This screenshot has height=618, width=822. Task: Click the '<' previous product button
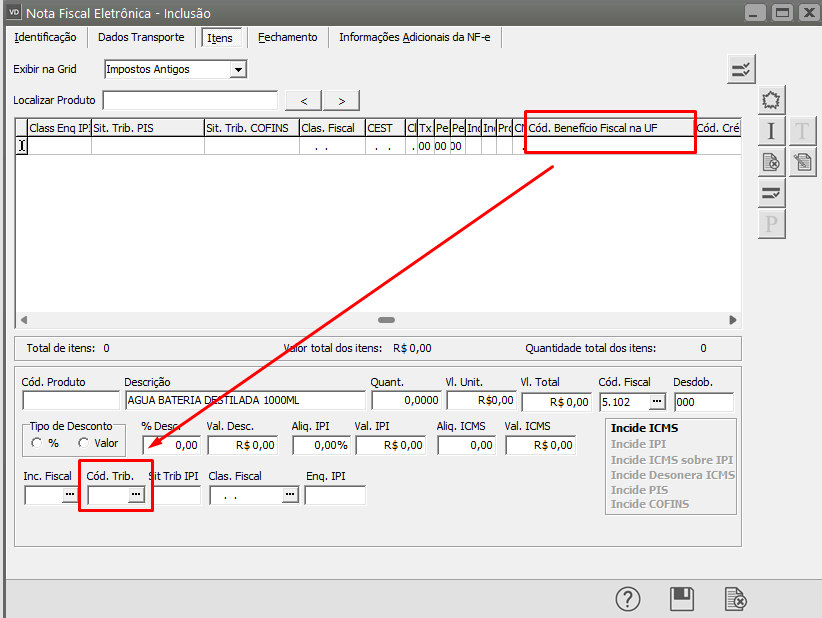(x=303, y=100)
